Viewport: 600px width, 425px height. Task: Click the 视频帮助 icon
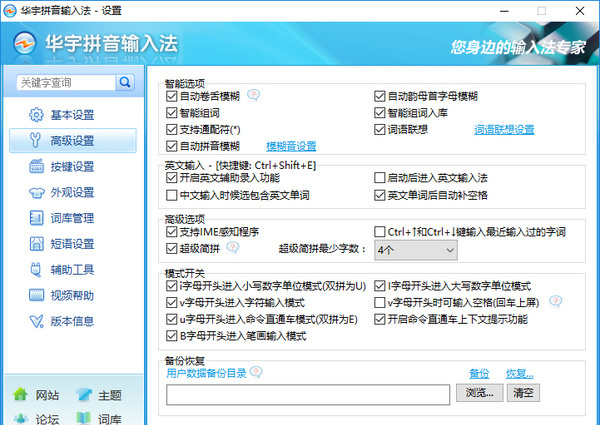[36, 295]
